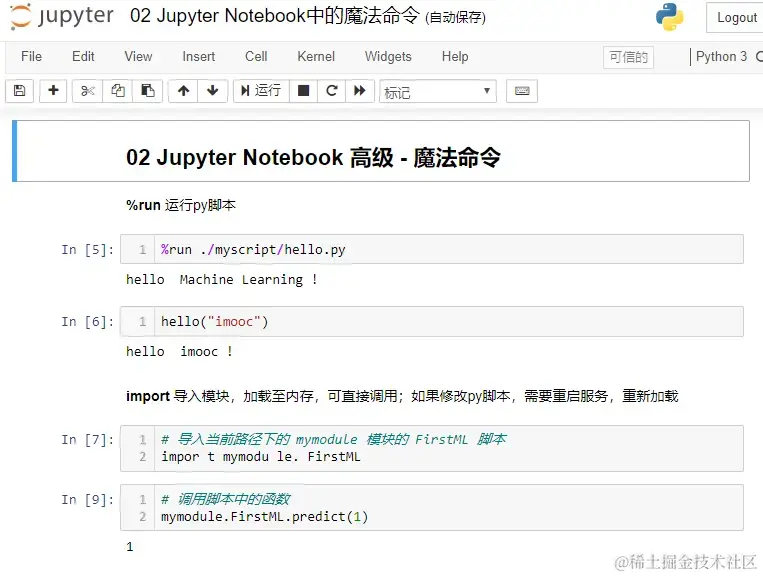Open the View menu

(x=138, y=56)
